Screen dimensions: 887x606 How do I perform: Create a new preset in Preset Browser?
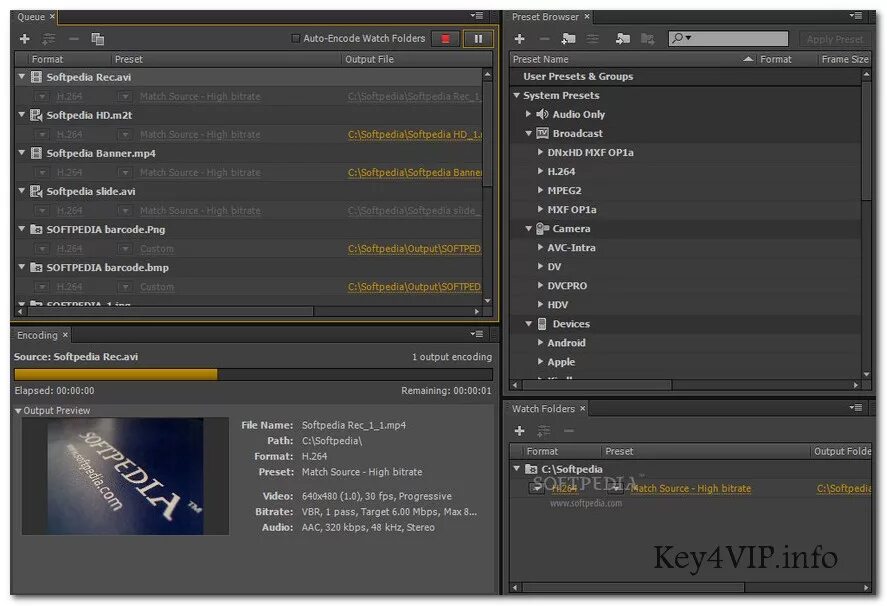click(519, 38)
